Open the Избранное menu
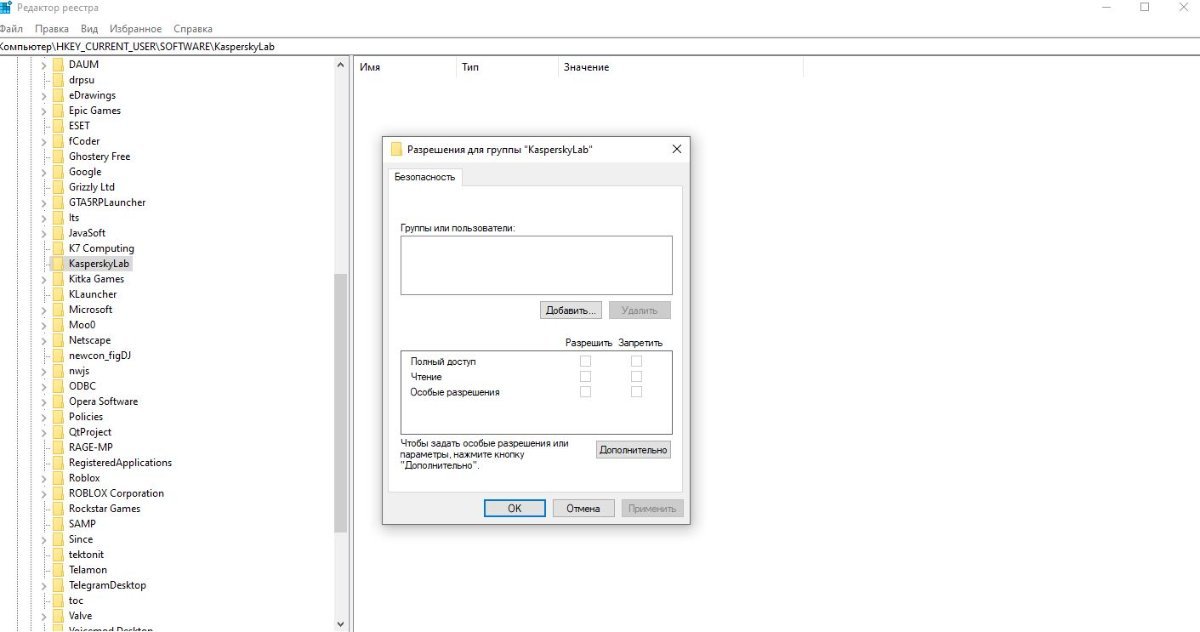 135,29
